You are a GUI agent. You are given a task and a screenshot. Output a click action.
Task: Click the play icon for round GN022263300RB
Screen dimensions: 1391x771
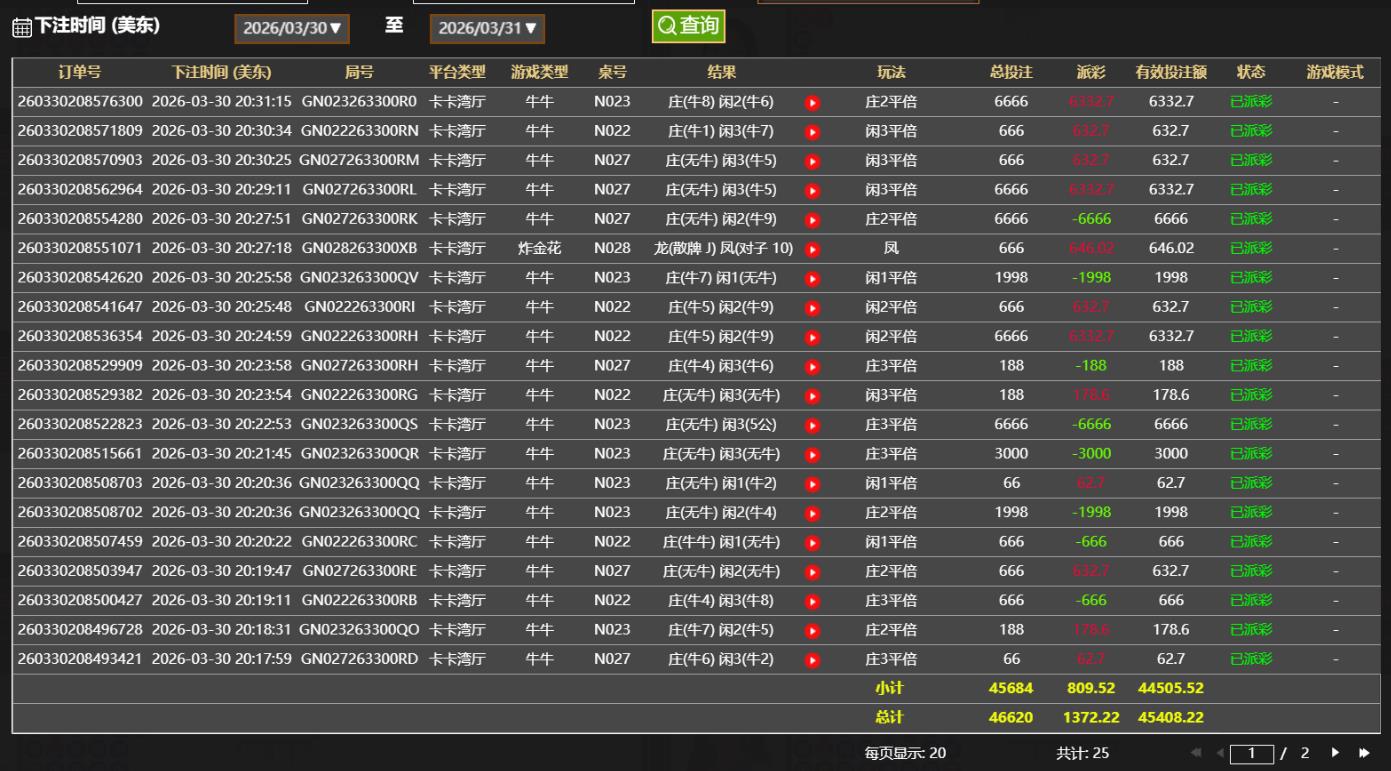point(813,600)
